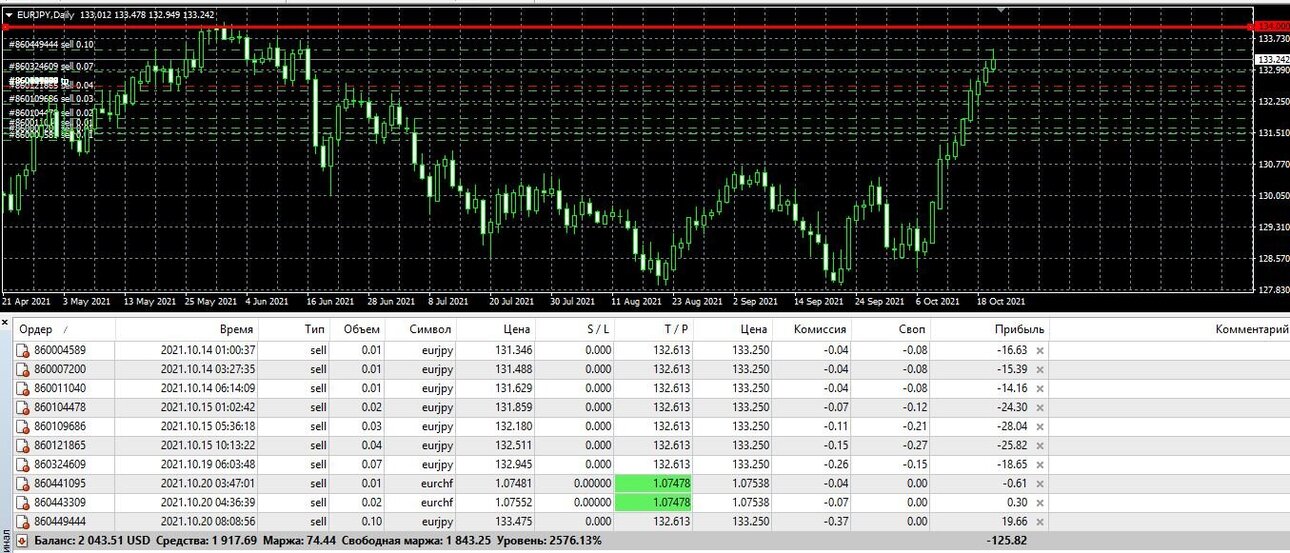Close the position showing profit -16.63

[x=1040, y=351]
